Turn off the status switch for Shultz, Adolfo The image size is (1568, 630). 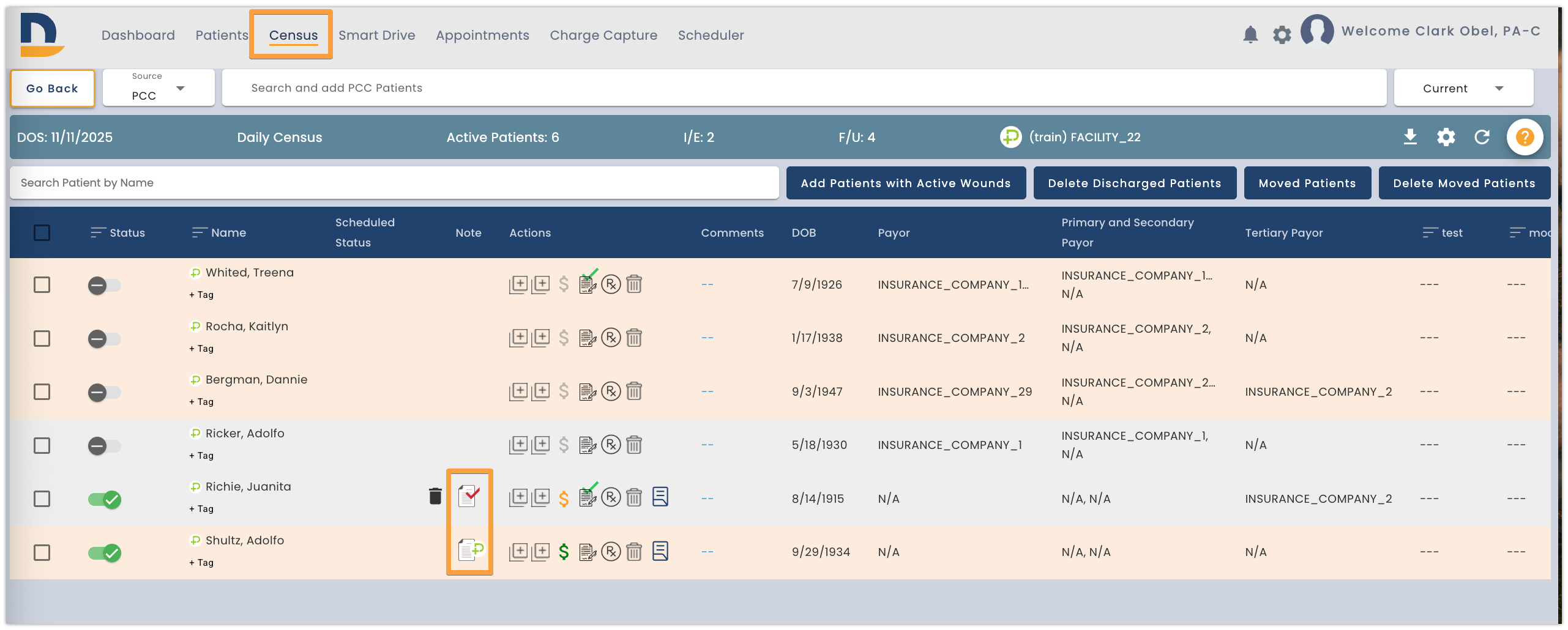[x=104, y=552]
